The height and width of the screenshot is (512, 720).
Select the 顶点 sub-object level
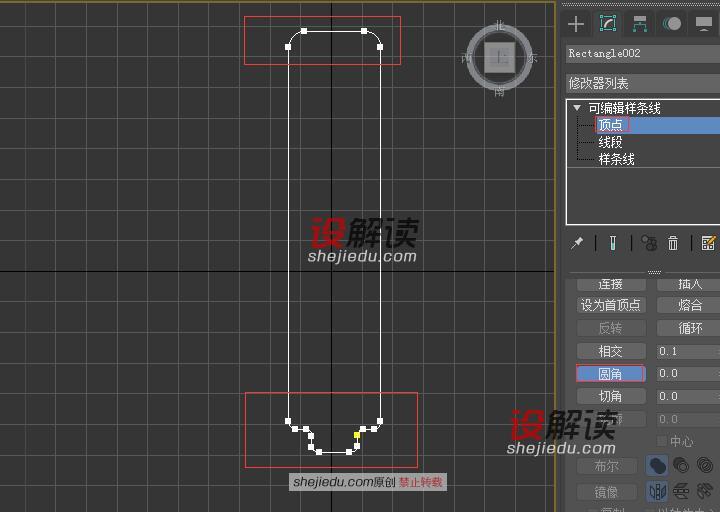[610, 125]
